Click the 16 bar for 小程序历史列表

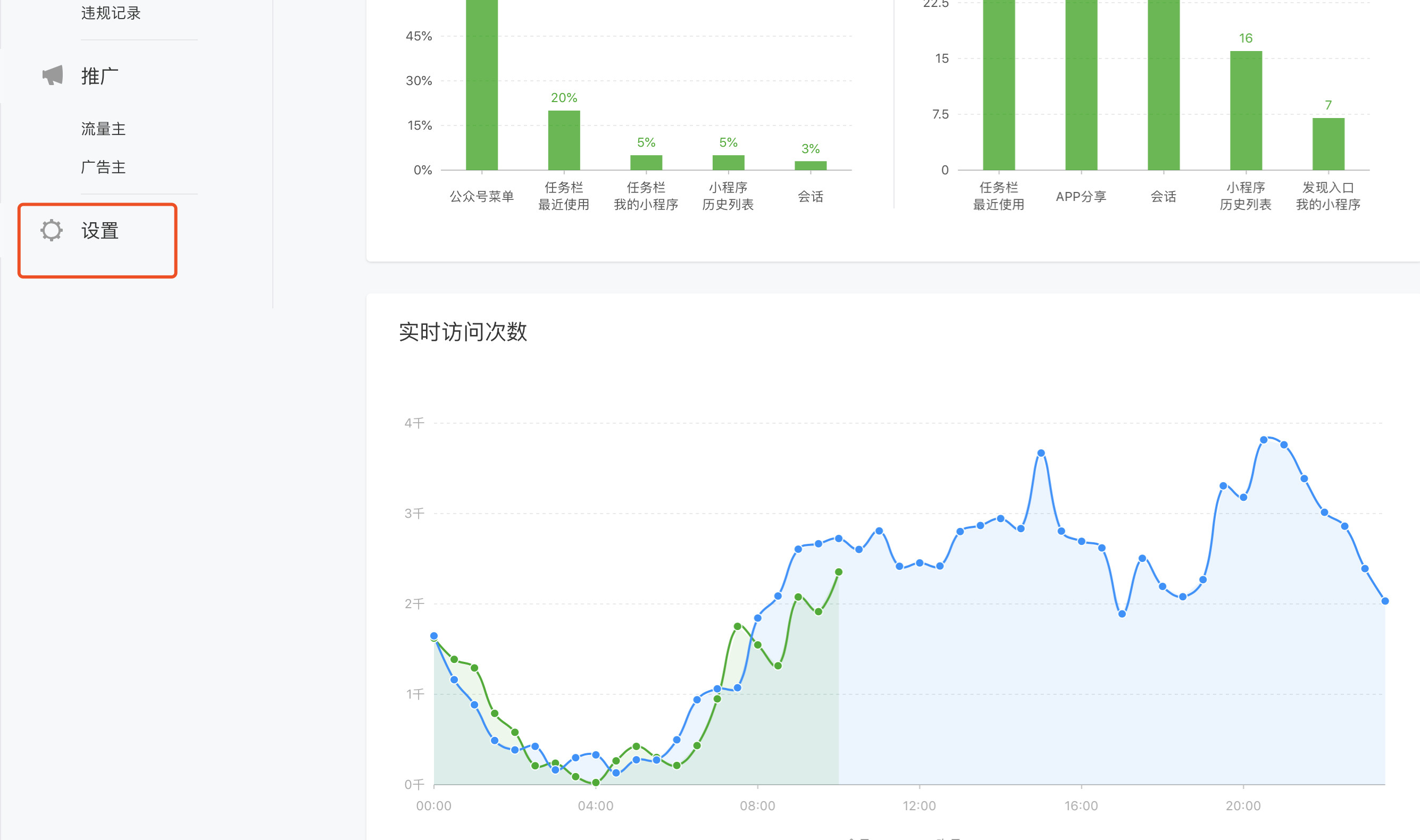tap(1246, 111)
